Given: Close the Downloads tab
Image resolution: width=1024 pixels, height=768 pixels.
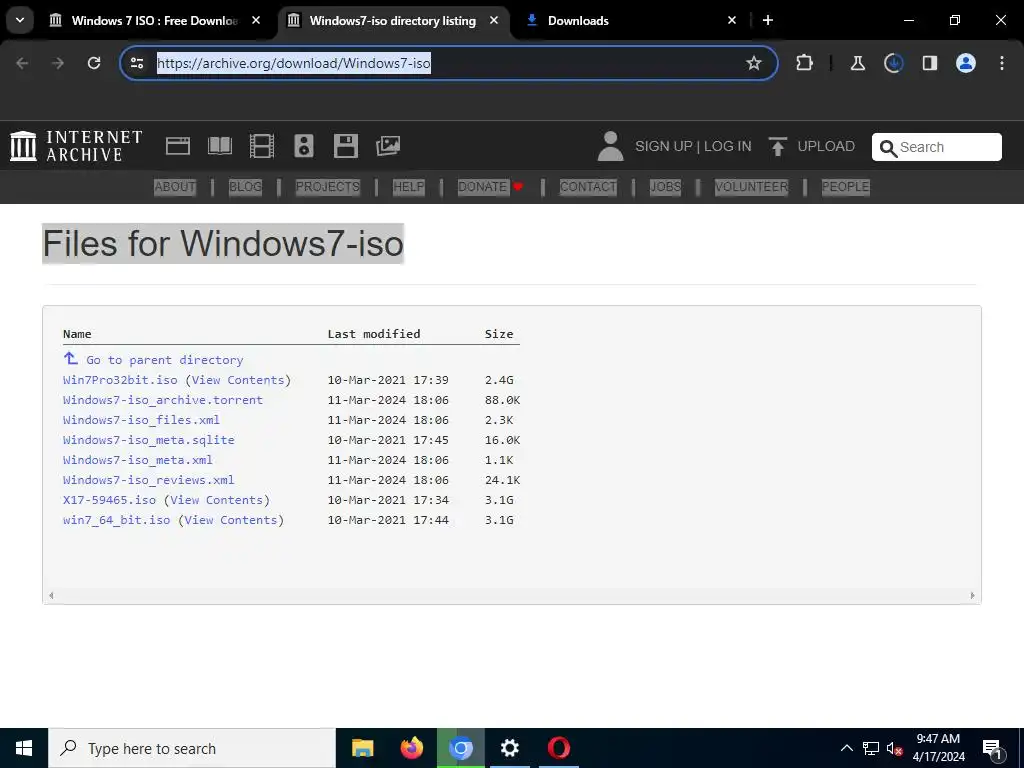Looking at the screenshot, I should click(x=732, y=20).
